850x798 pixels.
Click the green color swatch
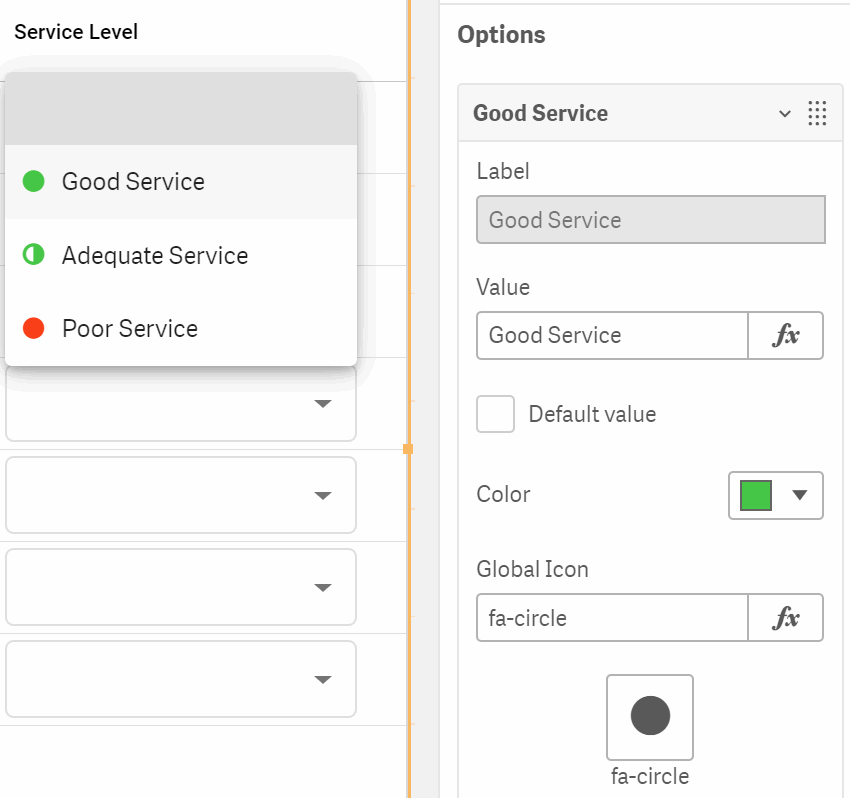click(756, 495)
